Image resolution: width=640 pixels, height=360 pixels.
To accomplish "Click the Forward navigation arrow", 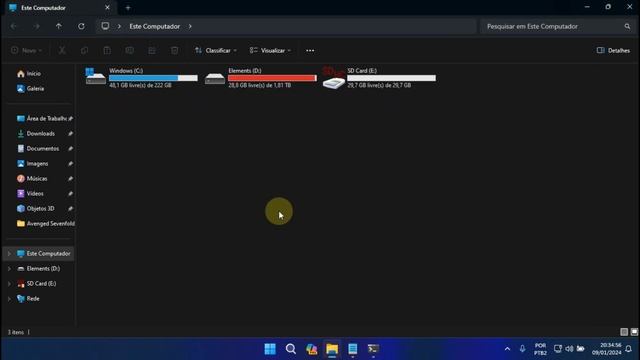I will [37, 26].
